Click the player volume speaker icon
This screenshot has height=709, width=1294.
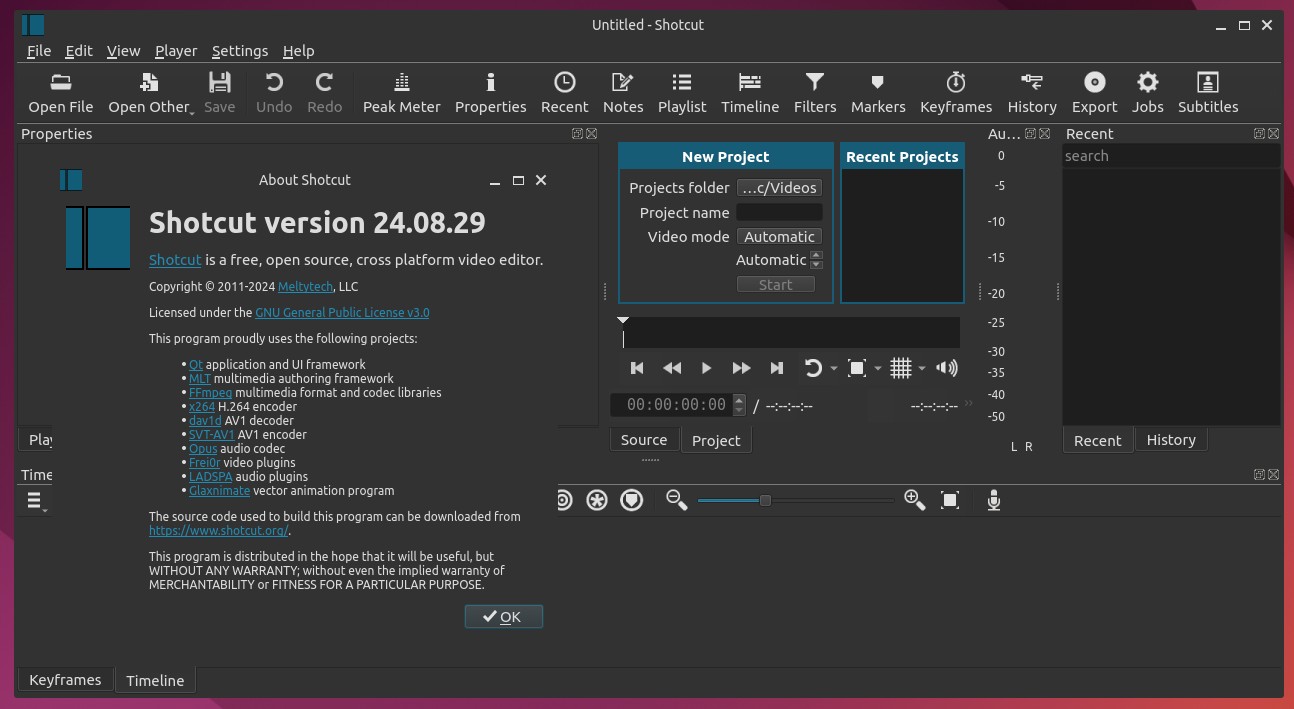click(946, 368)
